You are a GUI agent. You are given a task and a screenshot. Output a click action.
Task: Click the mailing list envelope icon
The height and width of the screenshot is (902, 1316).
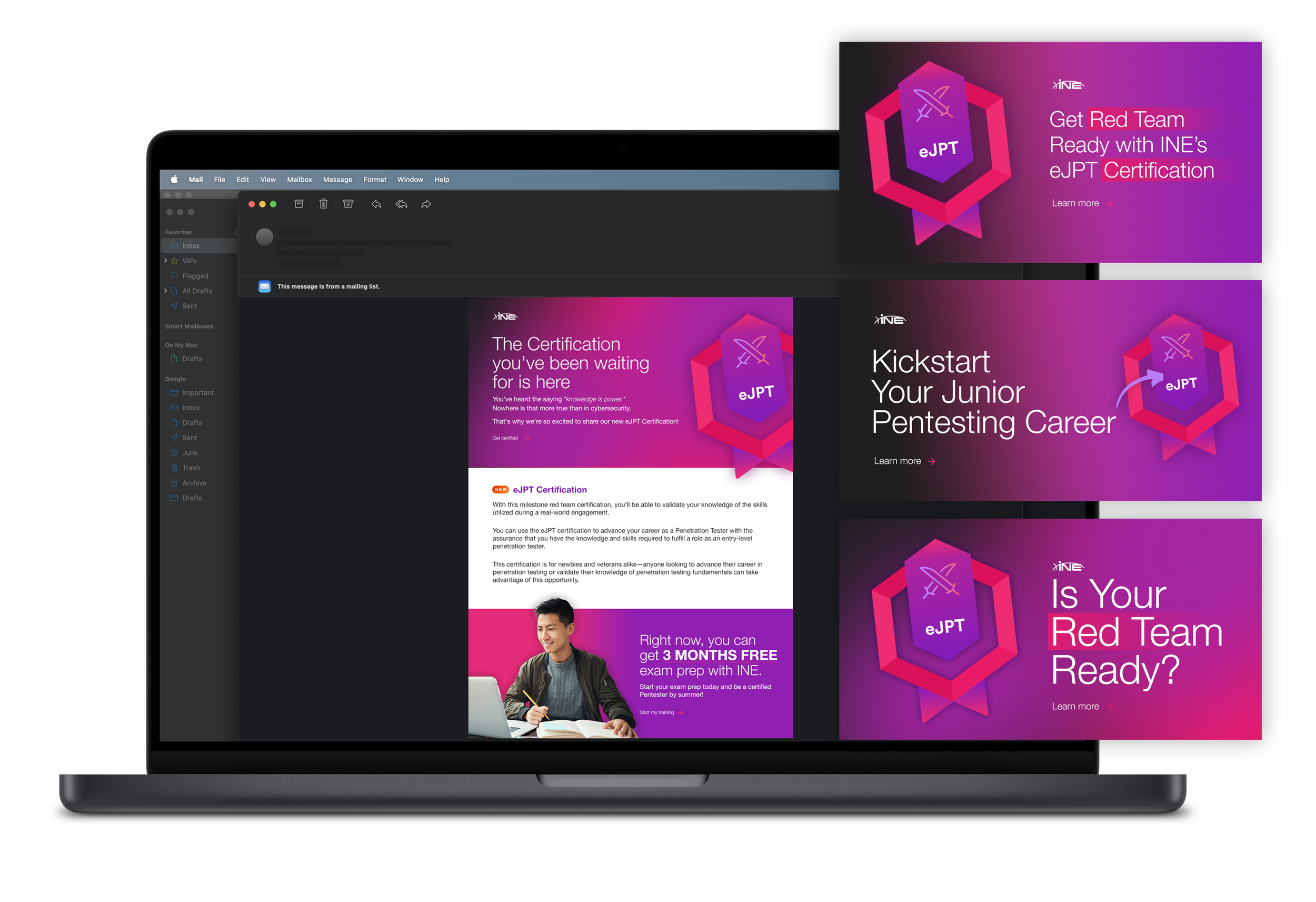pos(264,286)
